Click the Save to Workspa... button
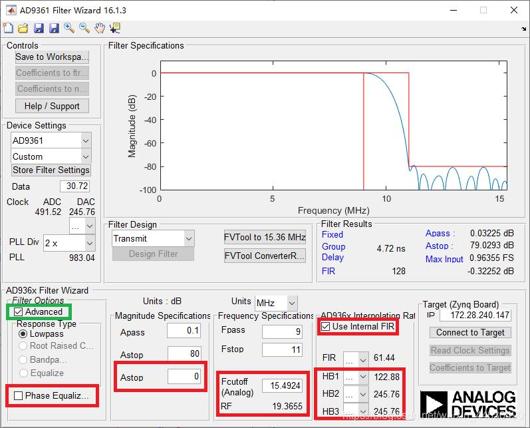Viewport: 530px width, 428px height. tap(52, 57)
